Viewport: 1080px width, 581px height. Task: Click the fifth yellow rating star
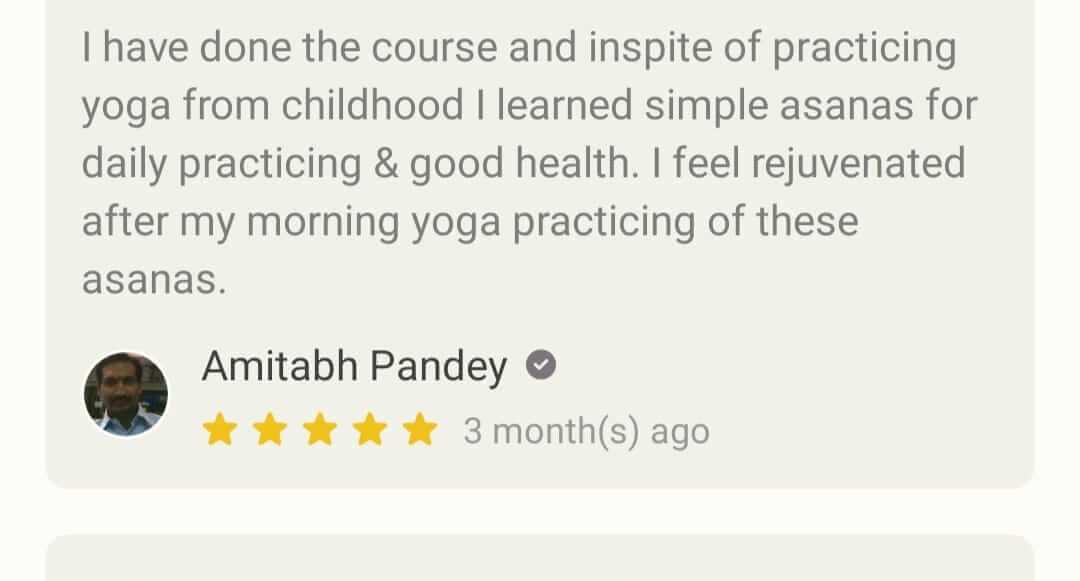pyautogui.click(x=421, y=431)
